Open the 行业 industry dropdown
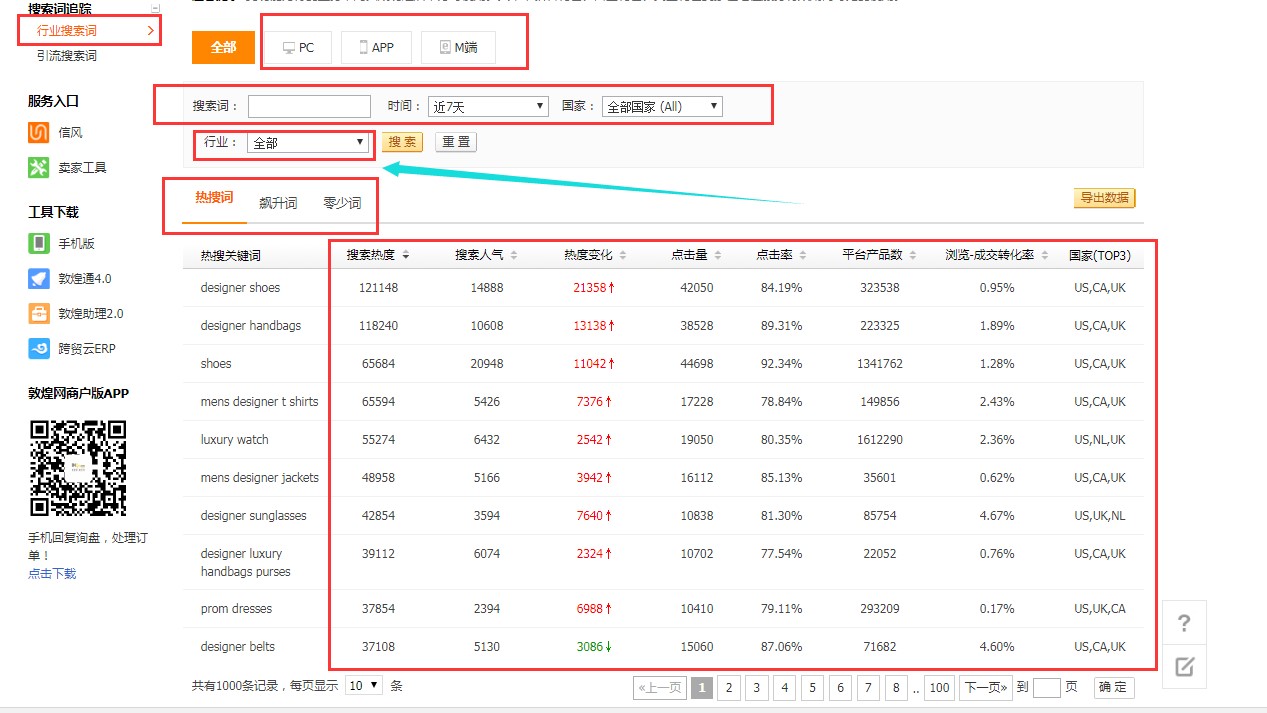The height and width of the screenshot is (713, 1267). pos(308,143)
